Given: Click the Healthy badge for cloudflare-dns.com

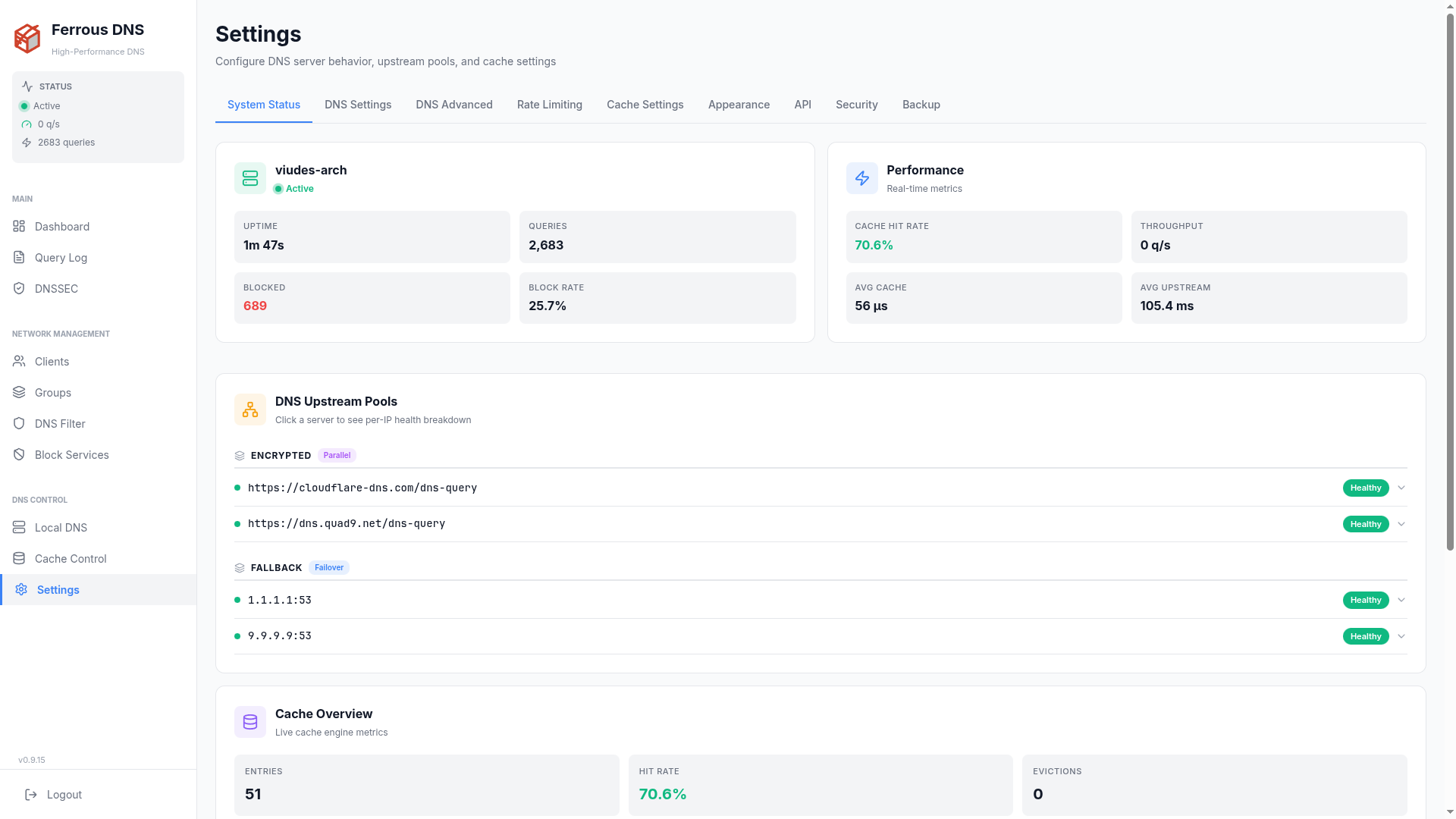Looking at the screenshot, I should [x=1366, y=488].
